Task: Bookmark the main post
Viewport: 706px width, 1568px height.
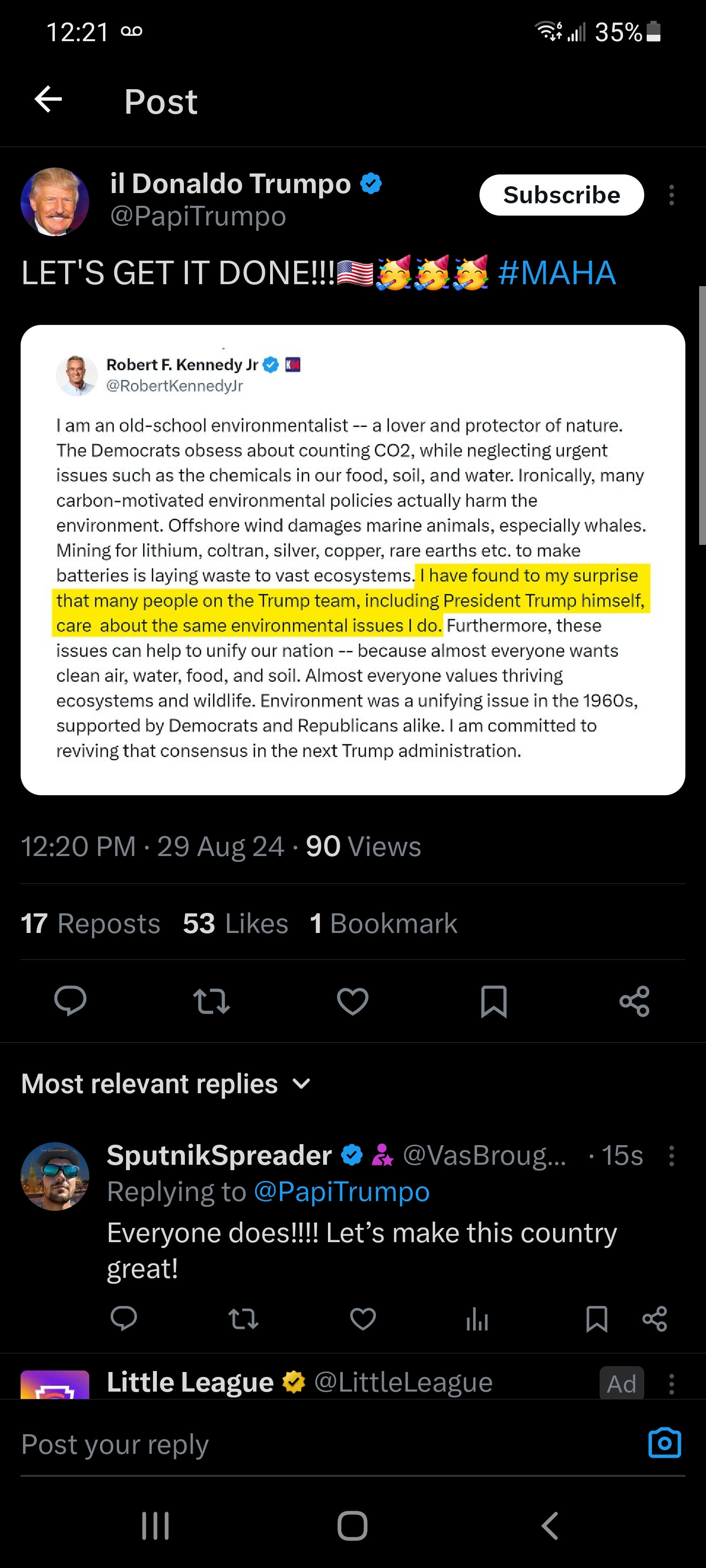Action: (x=493, y=1000)
